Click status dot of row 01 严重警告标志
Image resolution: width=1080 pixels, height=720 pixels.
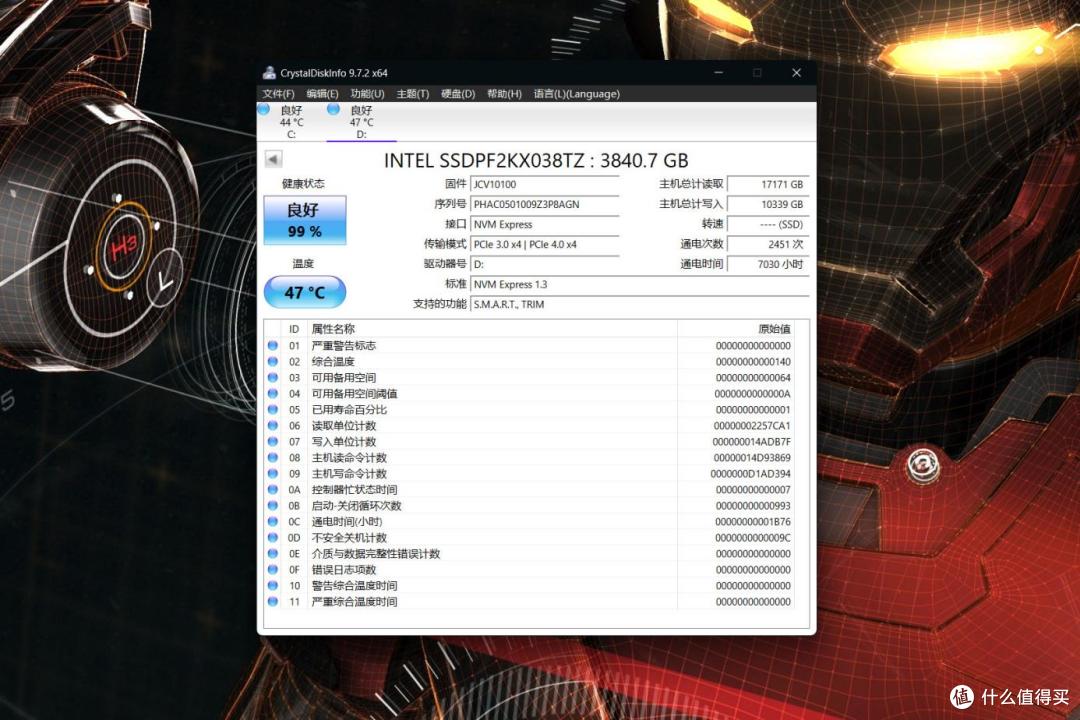[273, 345]
